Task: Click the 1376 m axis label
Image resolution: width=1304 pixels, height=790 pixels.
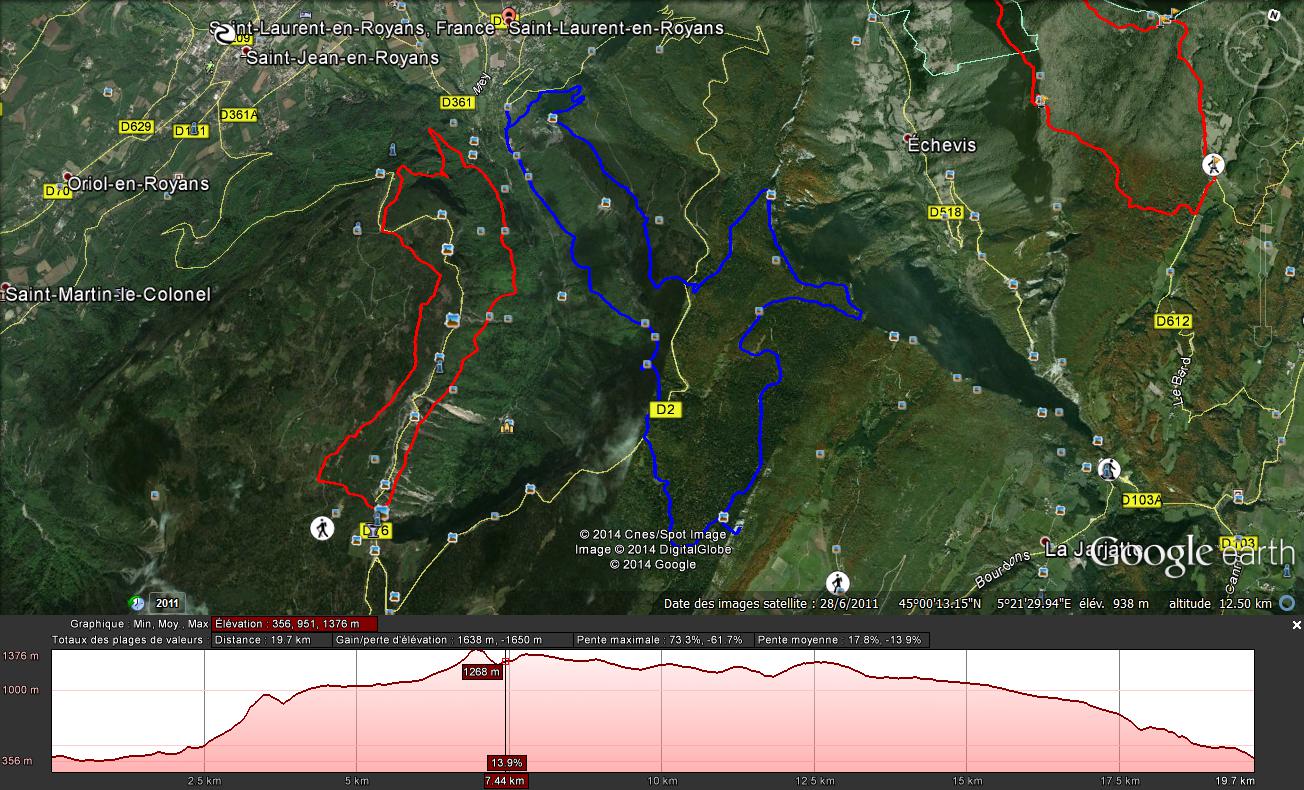Action: (x=22, y=656)
